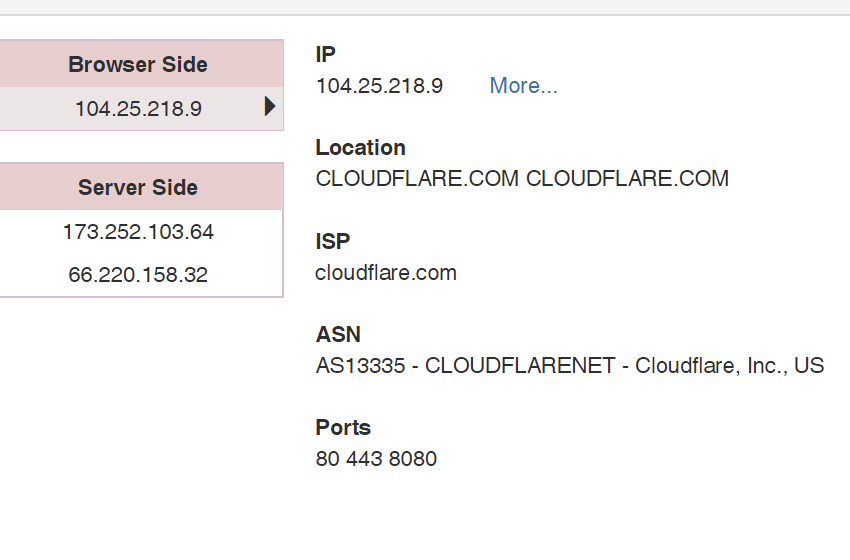850x560 pixels.
Task: Open the More... link
Action: click(523, 86)
